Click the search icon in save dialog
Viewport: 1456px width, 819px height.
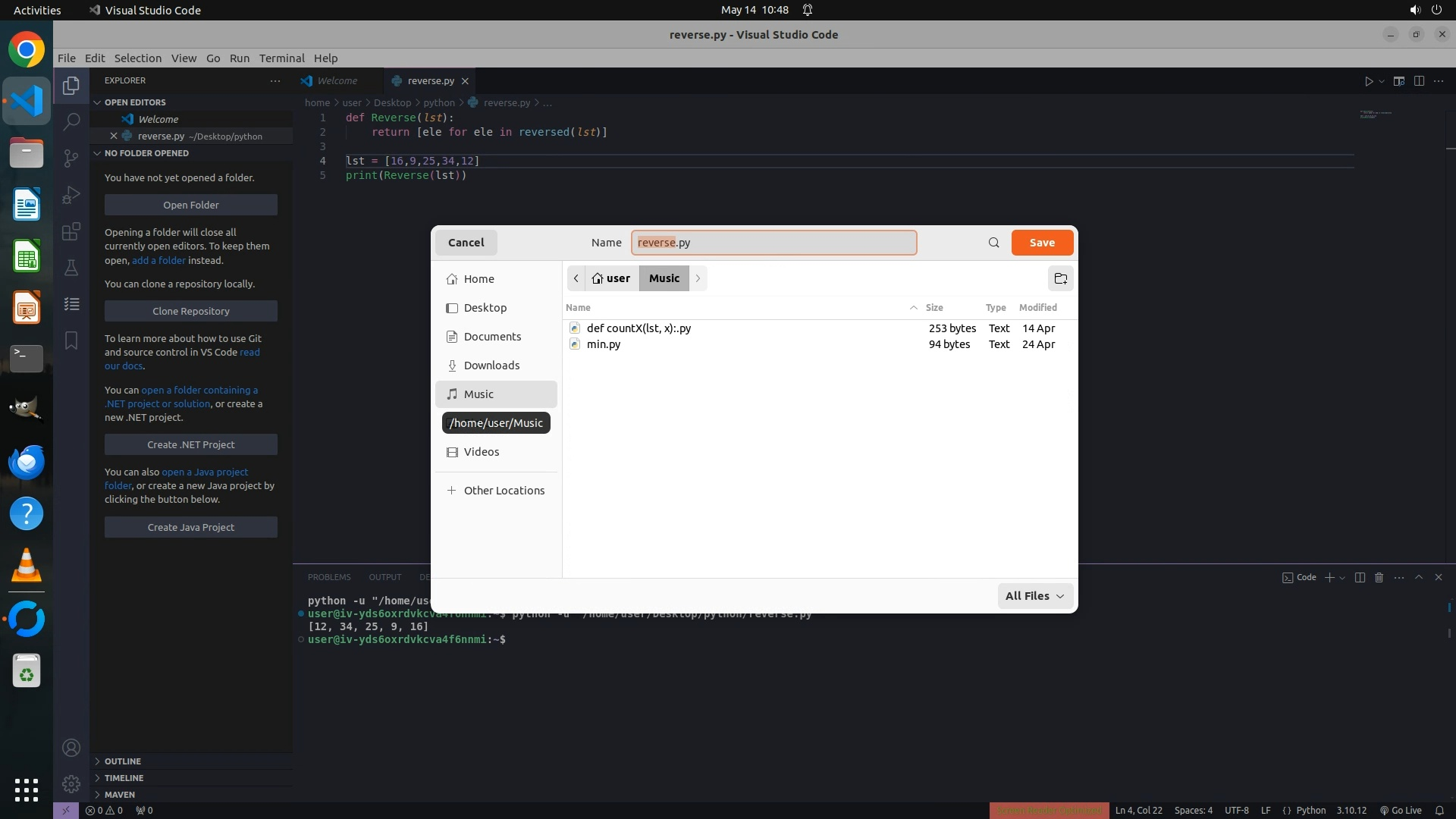[x=993, y=243]
